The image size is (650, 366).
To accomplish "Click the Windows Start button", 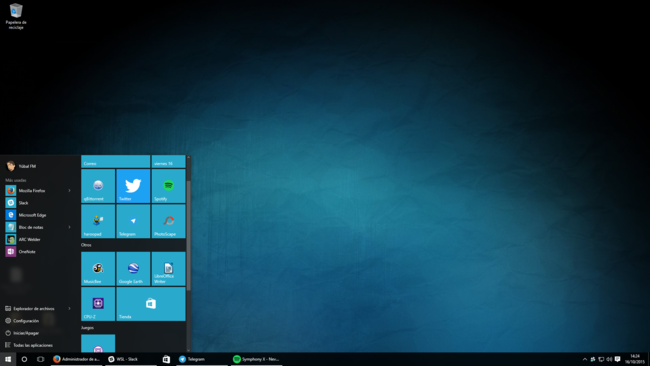I will pos(8,359).
